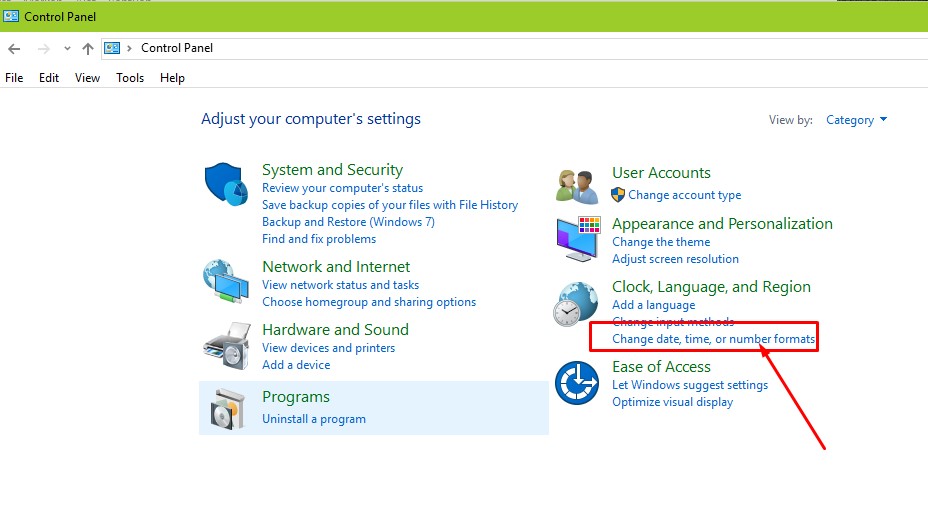
Task: Click the shield icon beside Change account type
Action: point(618,195)
